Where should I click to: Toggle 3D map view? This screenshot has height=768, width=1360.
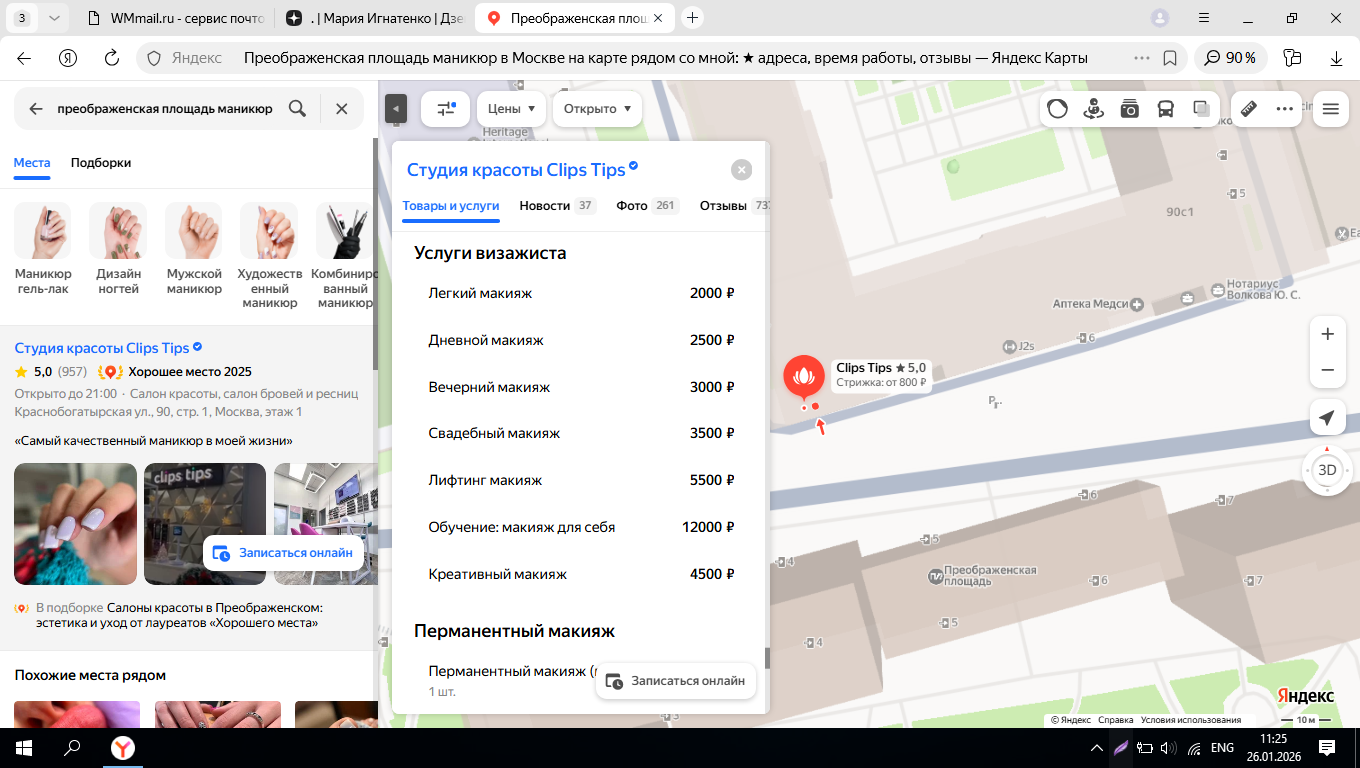tap(1327, 470)
